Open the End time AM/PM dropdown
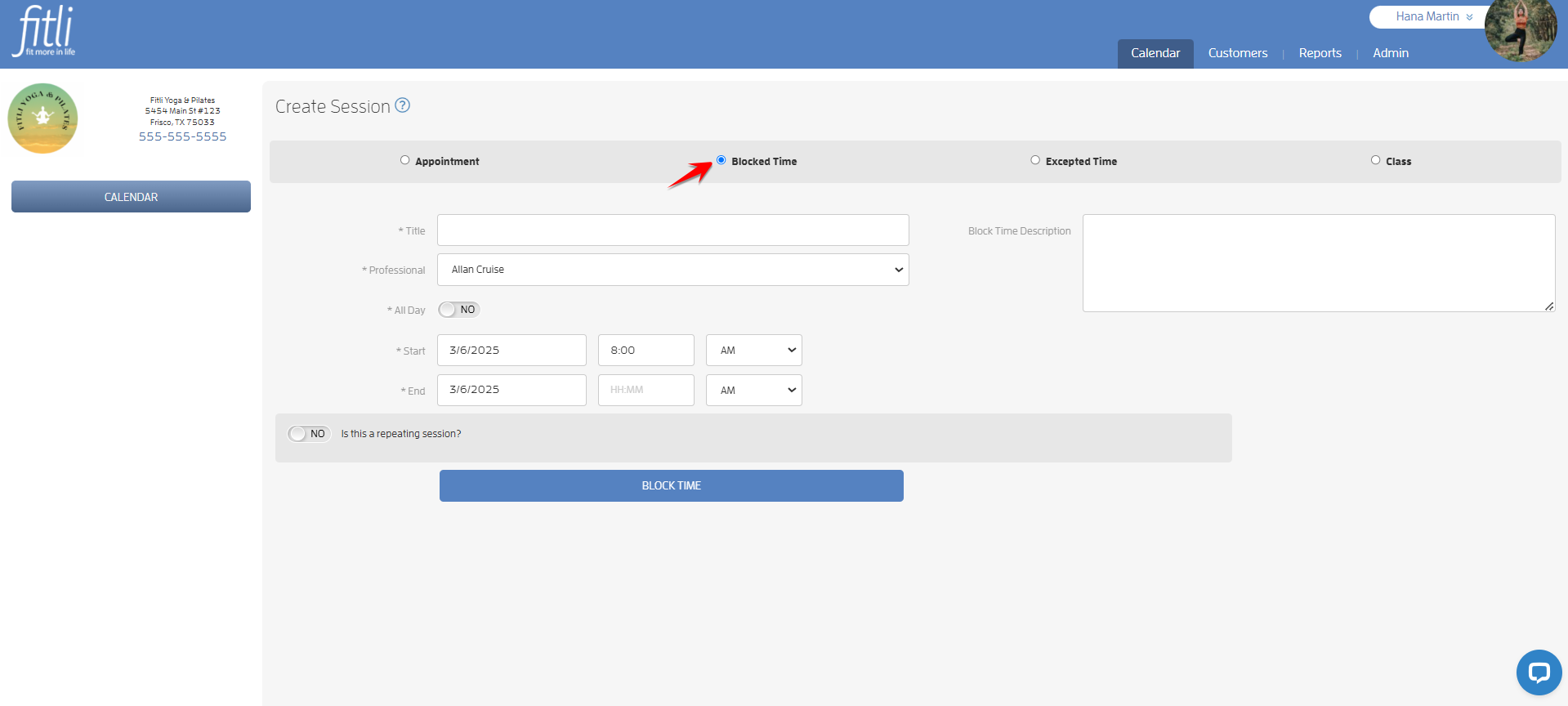The height and width of the screenshot is (706, 1568). [753, 391]
